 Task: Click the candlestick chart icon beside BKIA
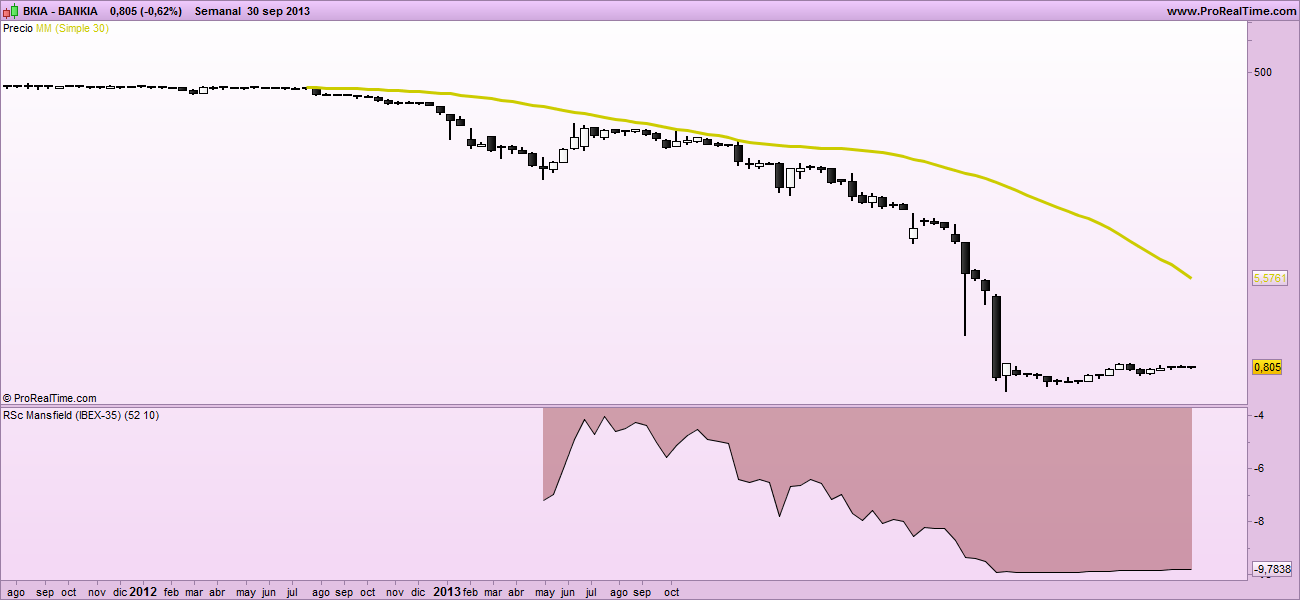11,10
